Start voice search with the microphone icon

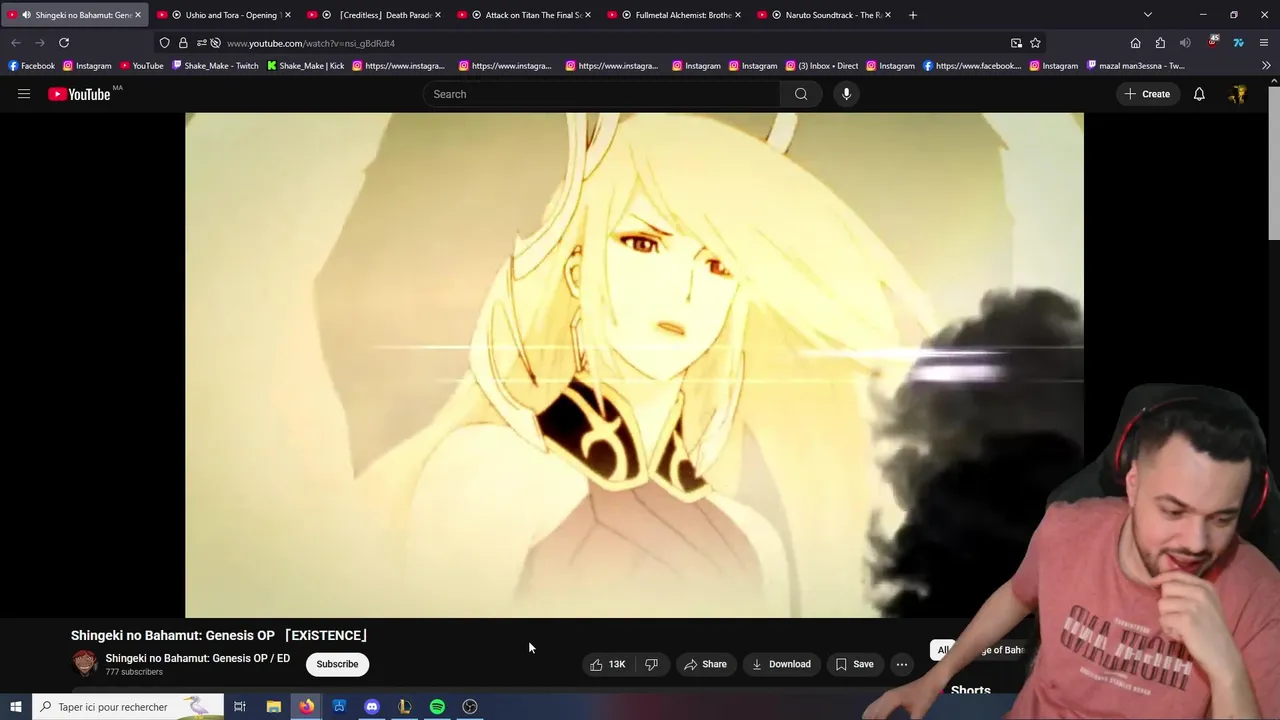846,94
